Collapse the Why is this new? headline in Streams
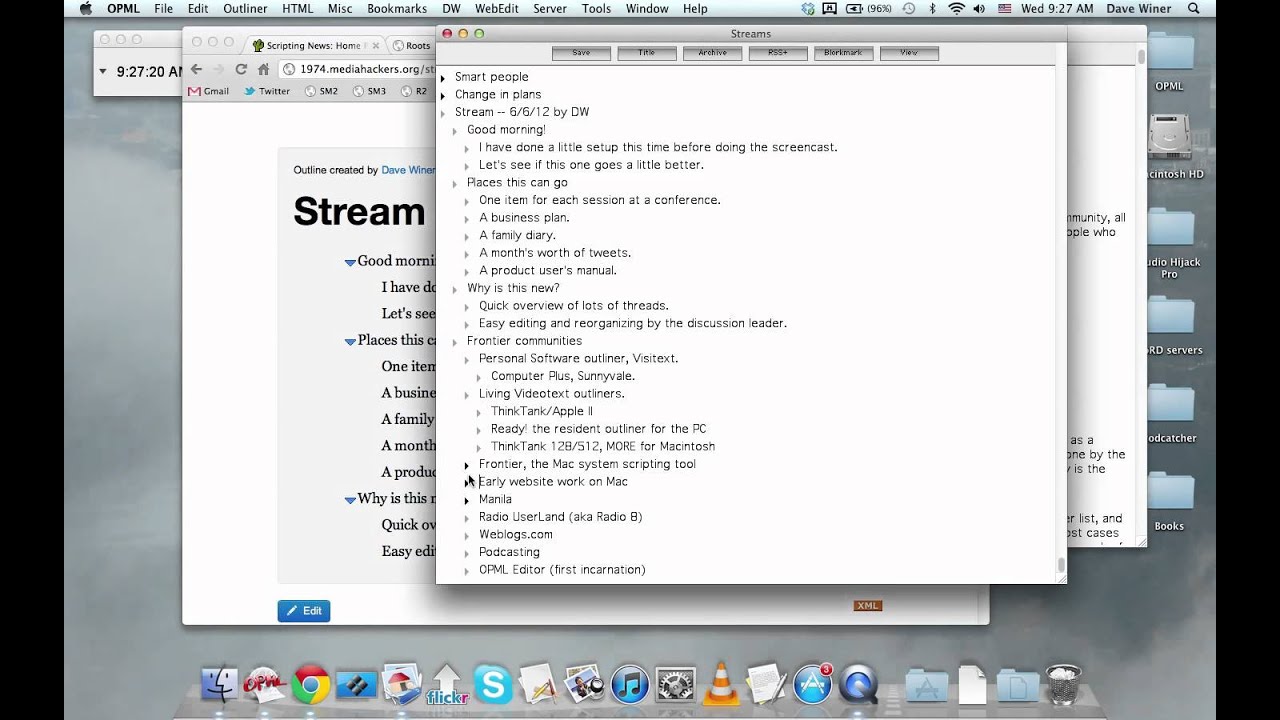The width and height of the screenshot is (1280, 720). (455, 289)
